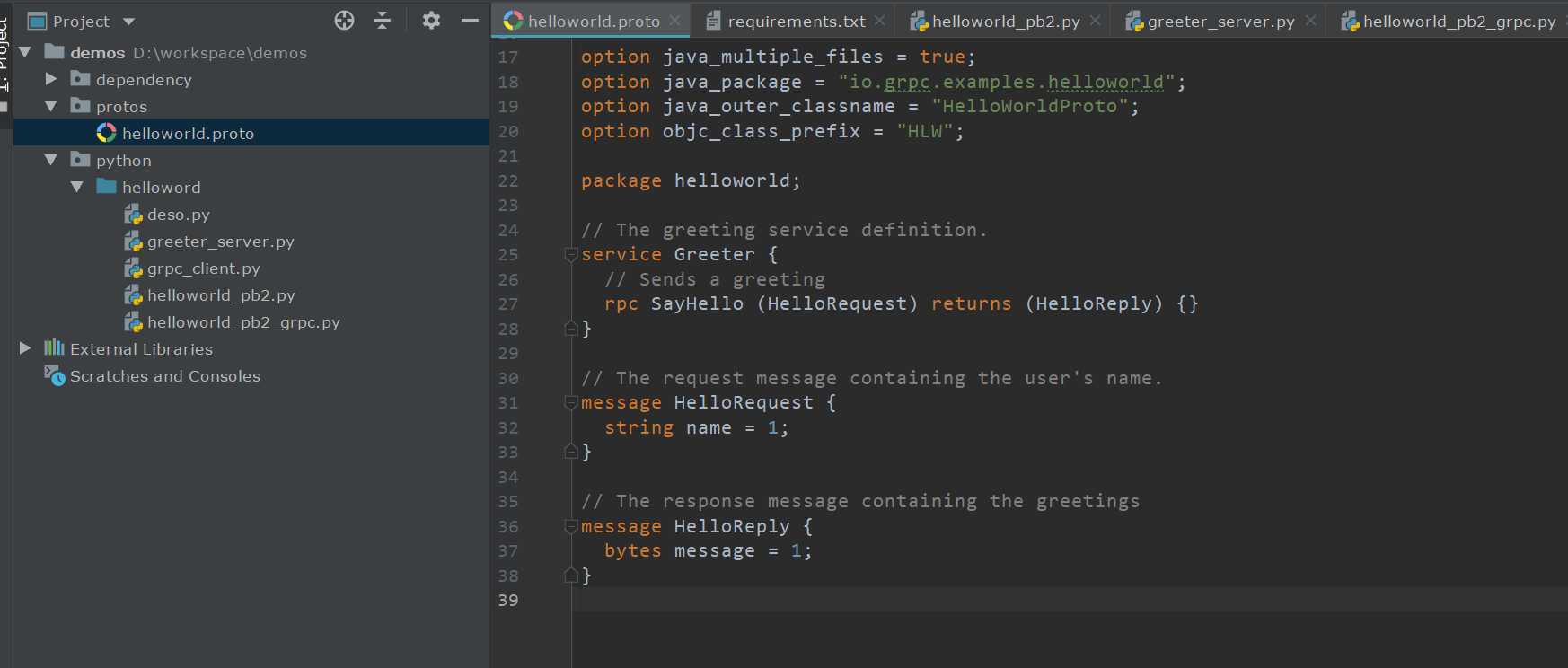Close the helloworld.proto tab
1568x668 pixels.
(674, 21)
